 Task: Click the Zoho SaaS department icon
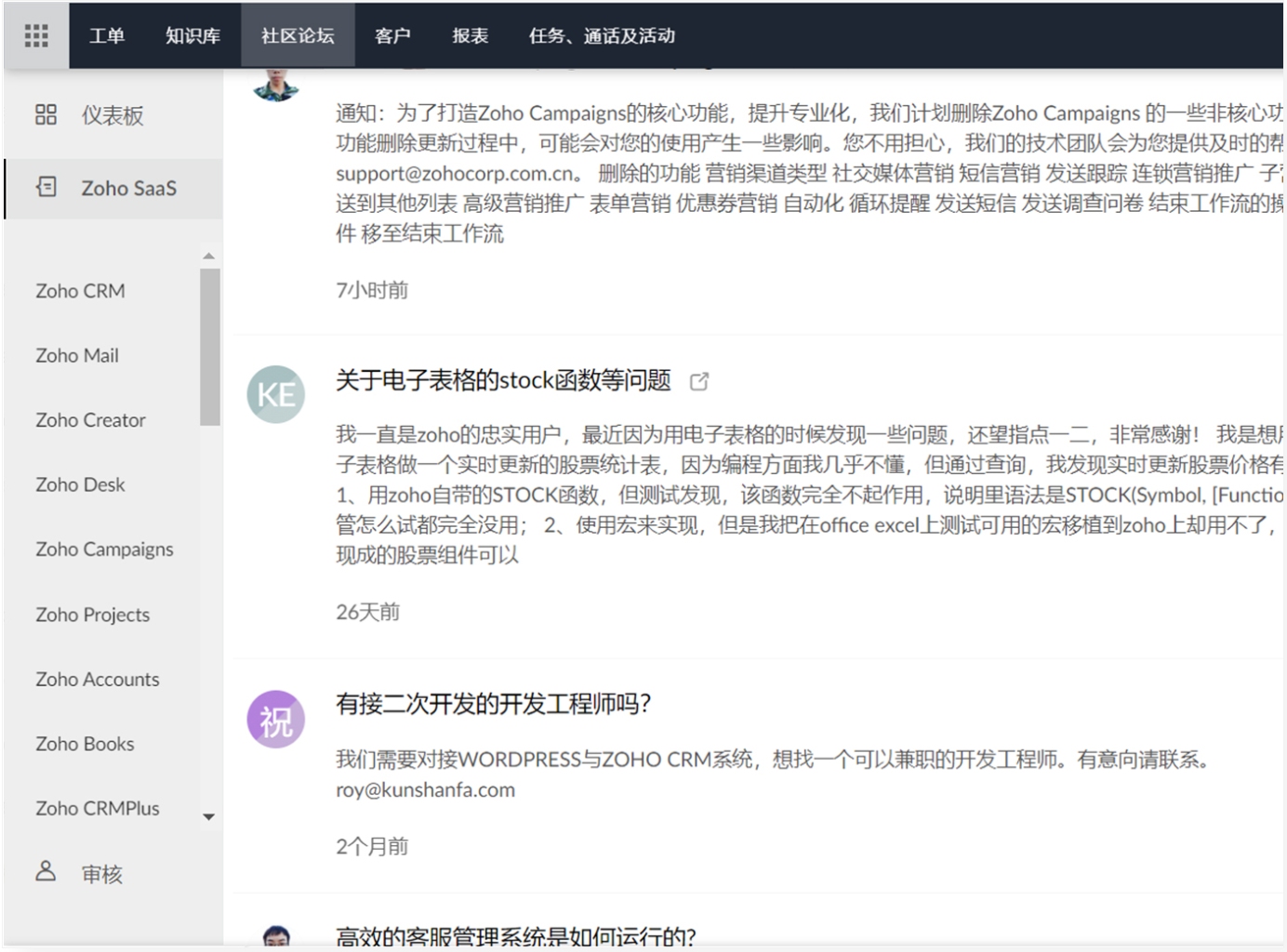tap(46, 188)
